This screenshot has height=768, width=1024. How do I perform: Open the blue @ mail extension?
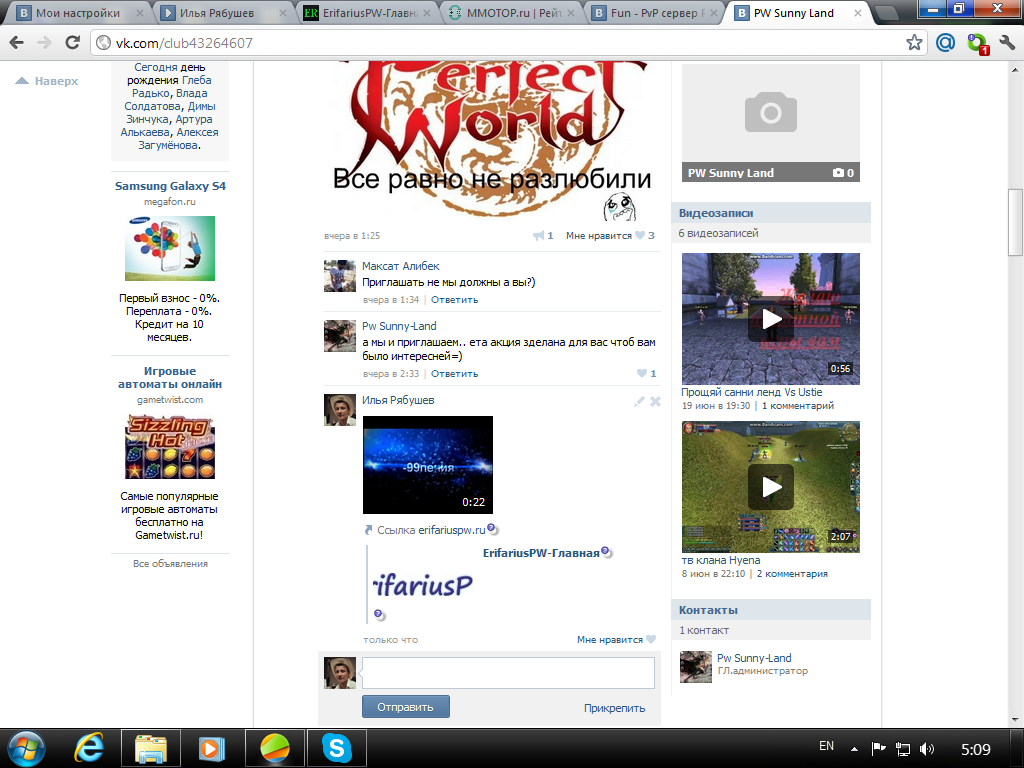pyautogui.click(x=945, y=42)
